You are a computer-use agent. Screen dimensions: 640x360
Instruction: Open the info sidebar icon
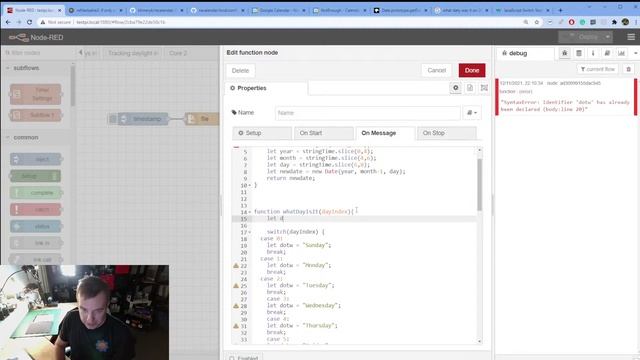(593, 53)
